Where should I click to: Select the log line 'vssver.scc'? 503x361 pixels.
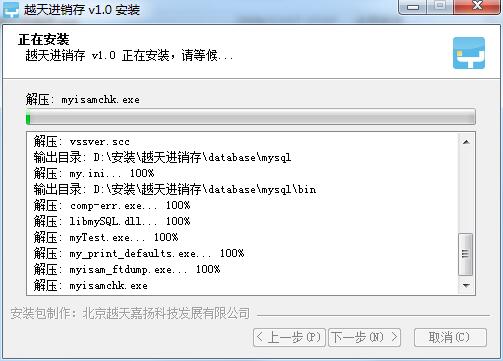(82, 142)
